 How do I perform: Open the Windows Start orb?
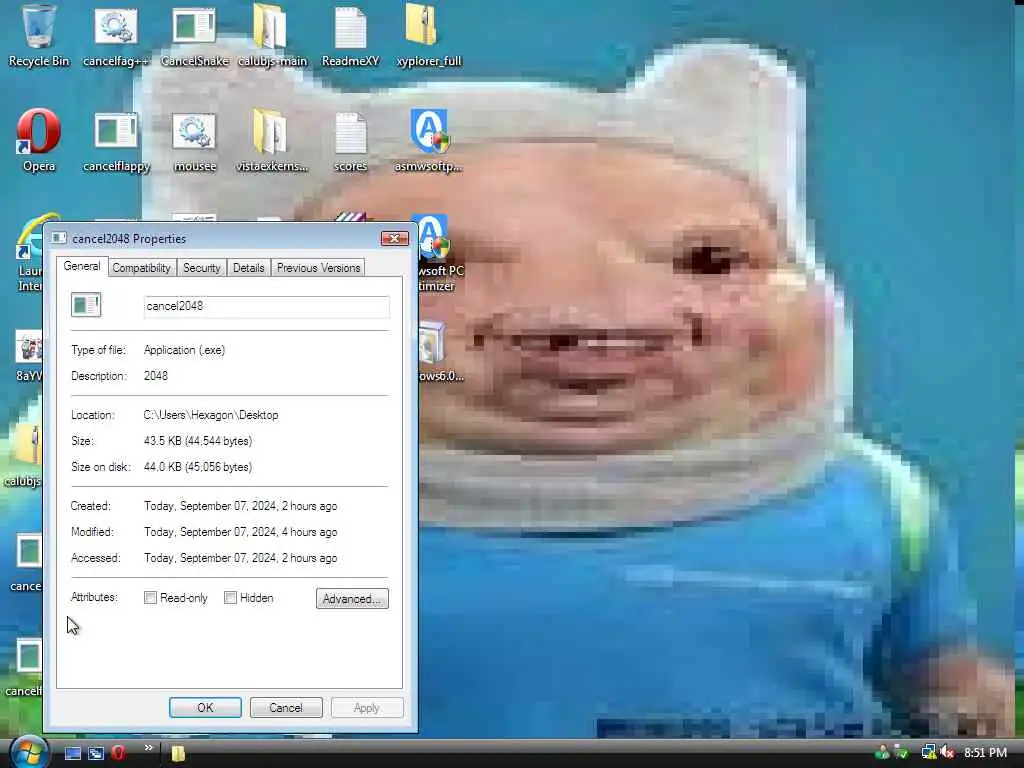pyautogui.click(x=29, y=752)
